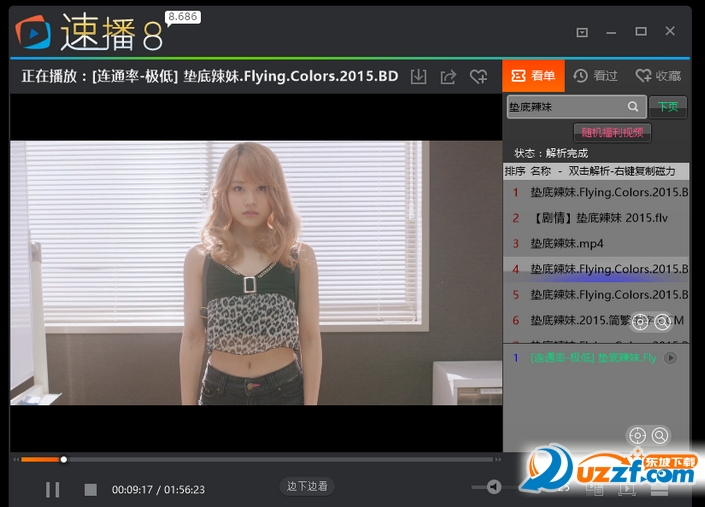Play the [连通率-极低] queue item
This screenshot has width=705, height=507.
pyautogui.click(x=671, y=358)
